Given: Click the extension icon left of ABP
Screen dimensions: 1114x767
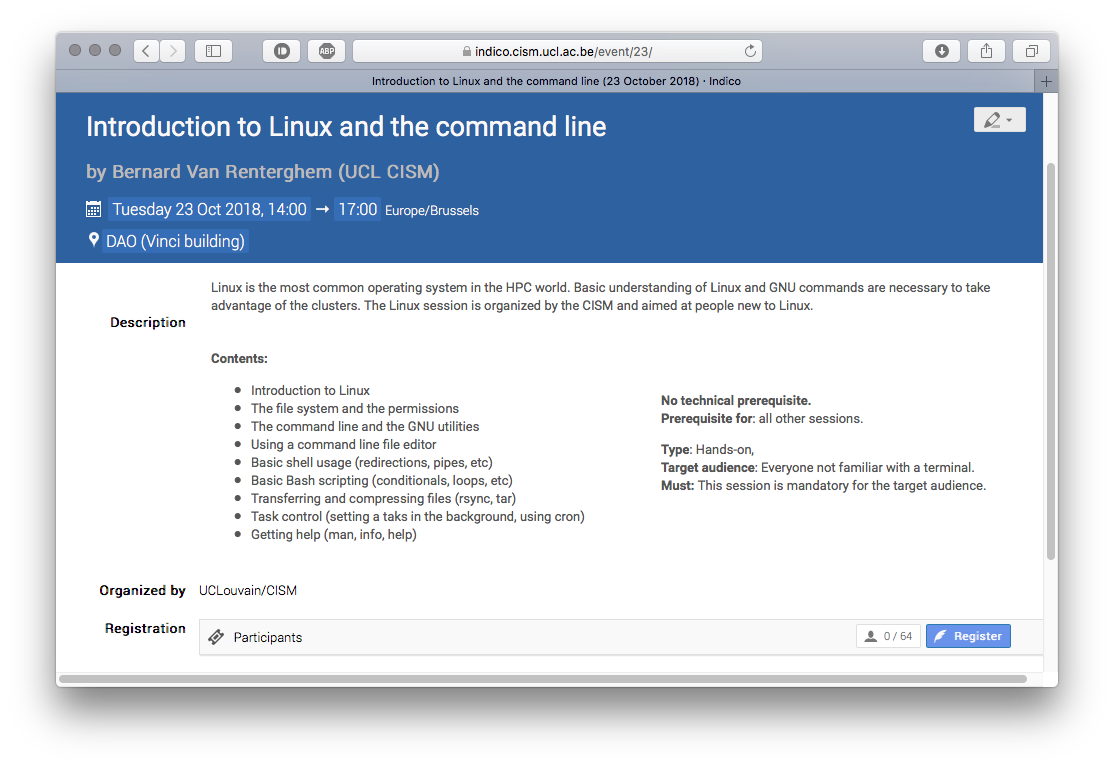Looking at the screenshot, I should (282, 51).
